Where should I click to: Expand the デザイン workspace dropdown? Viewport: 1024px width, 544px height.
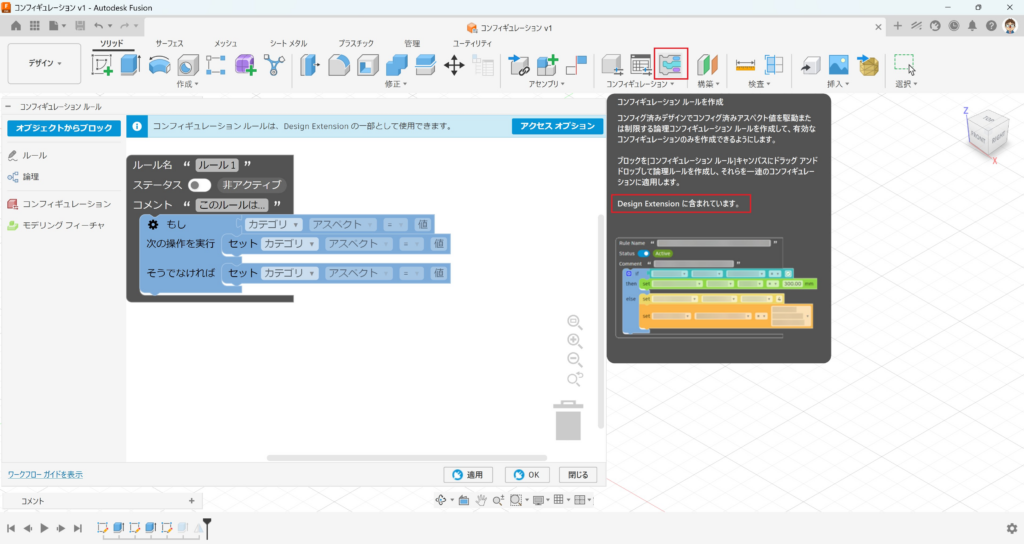point(44,63)
